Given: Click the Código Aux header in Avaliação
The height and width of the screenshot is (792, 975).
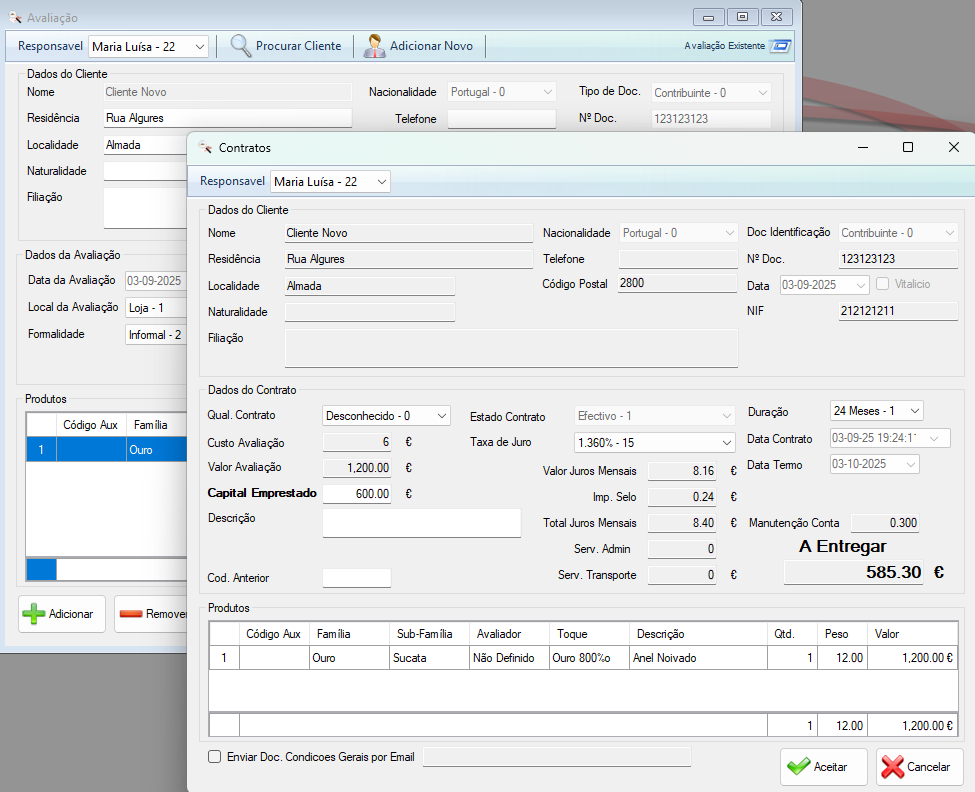Looking at the screenshot, I should (x=91, y=425).
